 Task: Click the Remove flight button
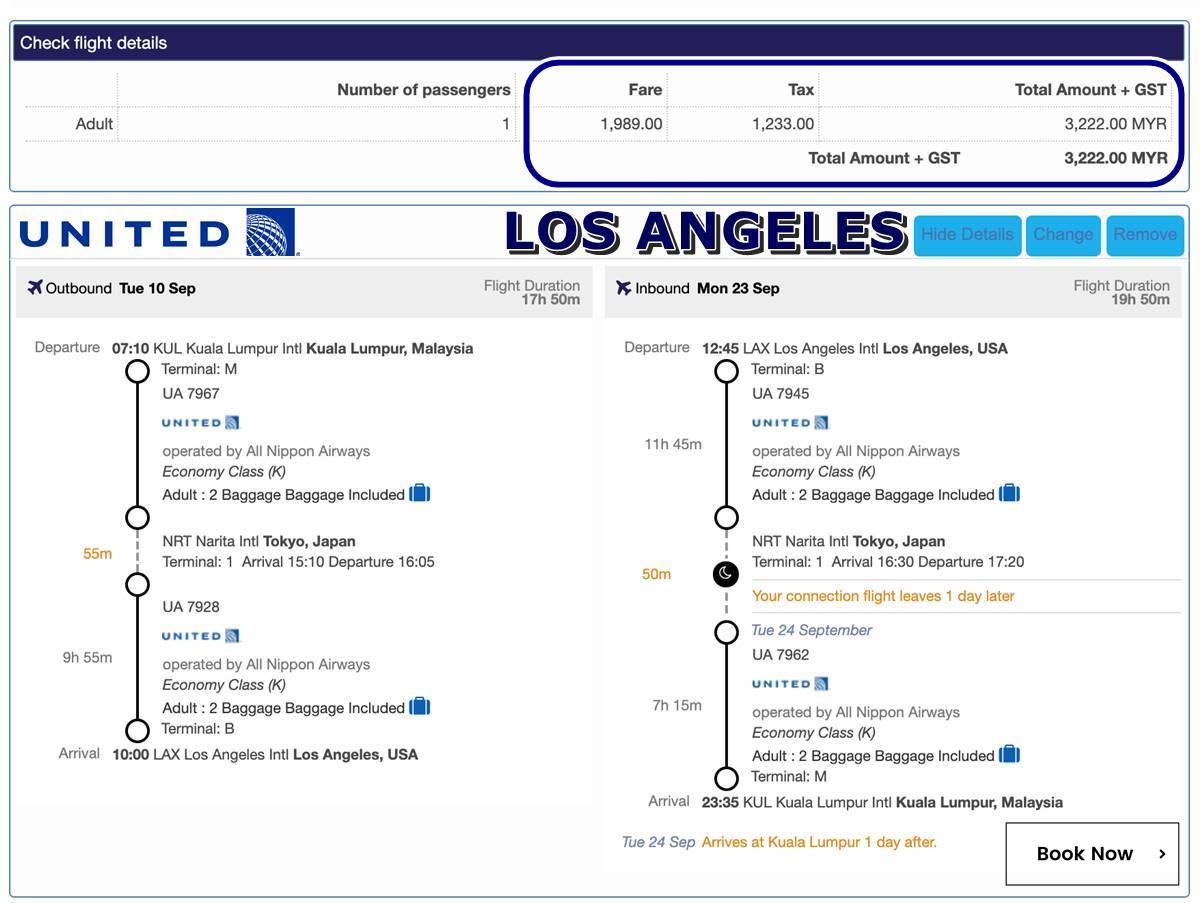point(1145,235)
